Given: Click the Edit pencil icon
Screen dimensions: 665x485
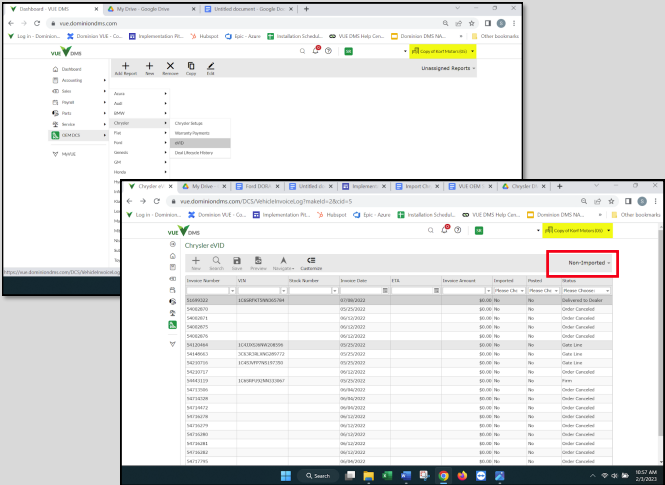Looking at the screenshot, I should [210, 66].
